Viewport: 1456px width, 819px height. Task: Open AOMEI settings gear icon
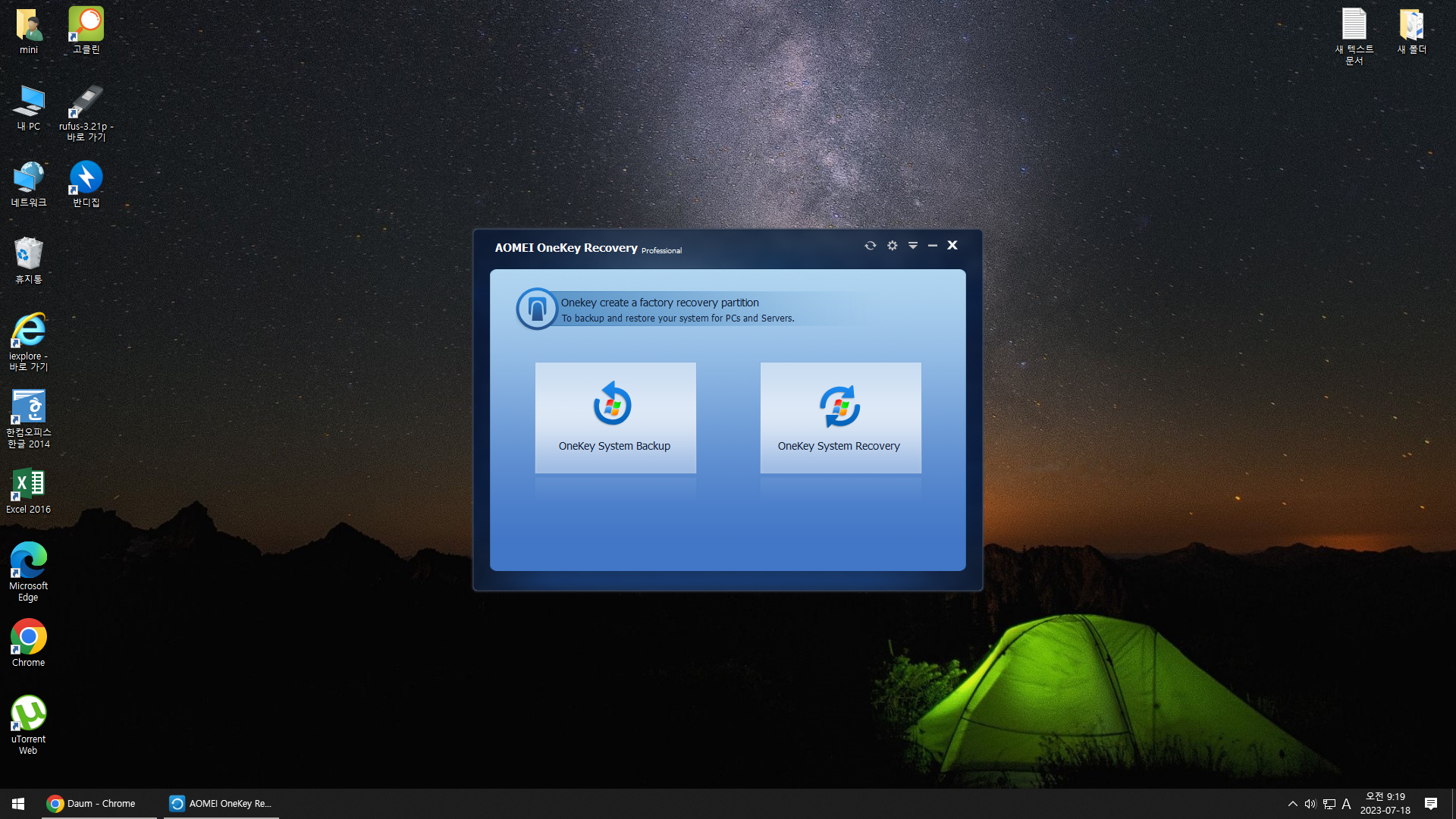tap(892, 246)
